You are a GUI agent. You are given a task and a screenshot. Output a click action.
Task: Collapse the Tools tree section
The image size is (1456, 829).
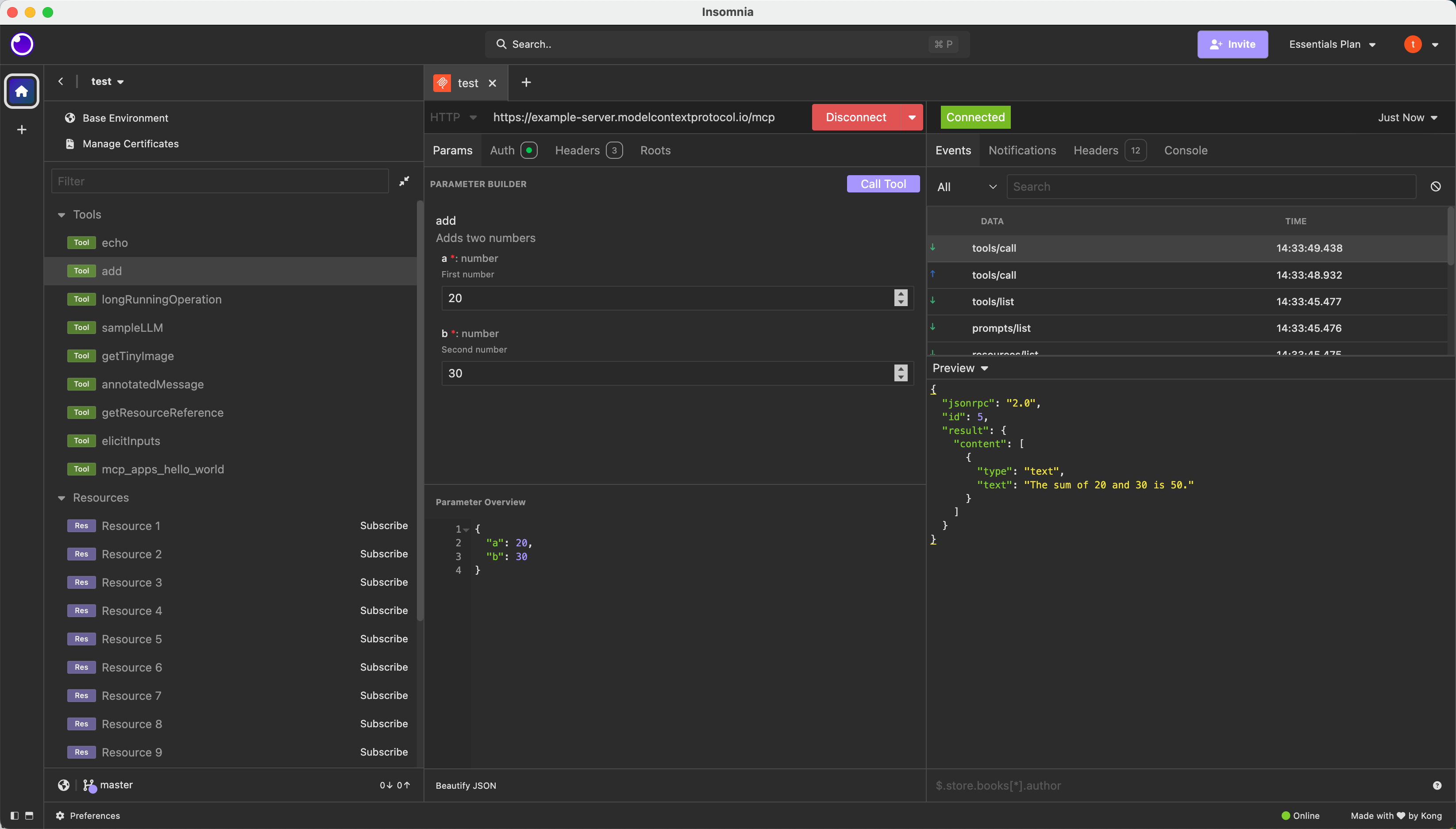(x=62, y=215)
